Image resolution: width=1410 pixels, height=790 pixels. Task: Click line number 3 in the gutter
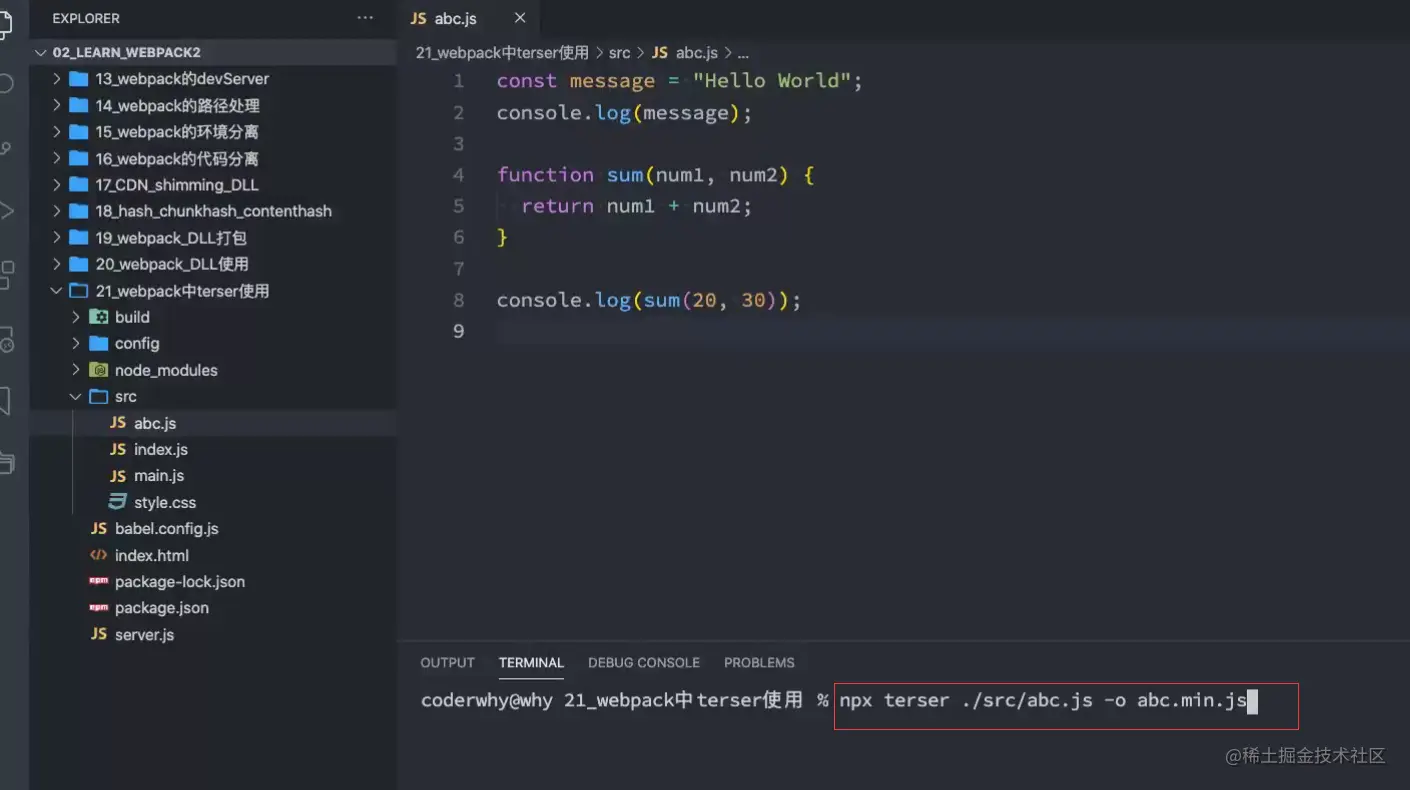tap(458, 144)
